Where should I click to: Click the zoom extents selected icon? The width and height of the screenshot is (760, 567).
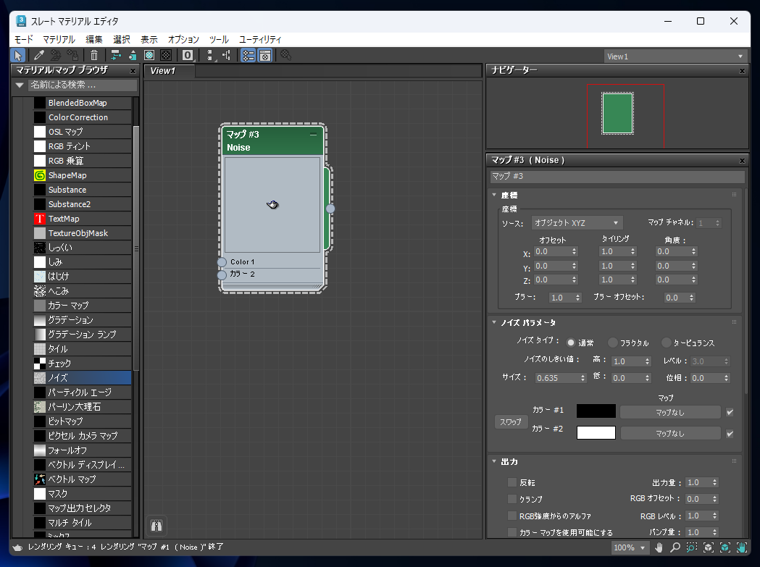pos(725,548)
